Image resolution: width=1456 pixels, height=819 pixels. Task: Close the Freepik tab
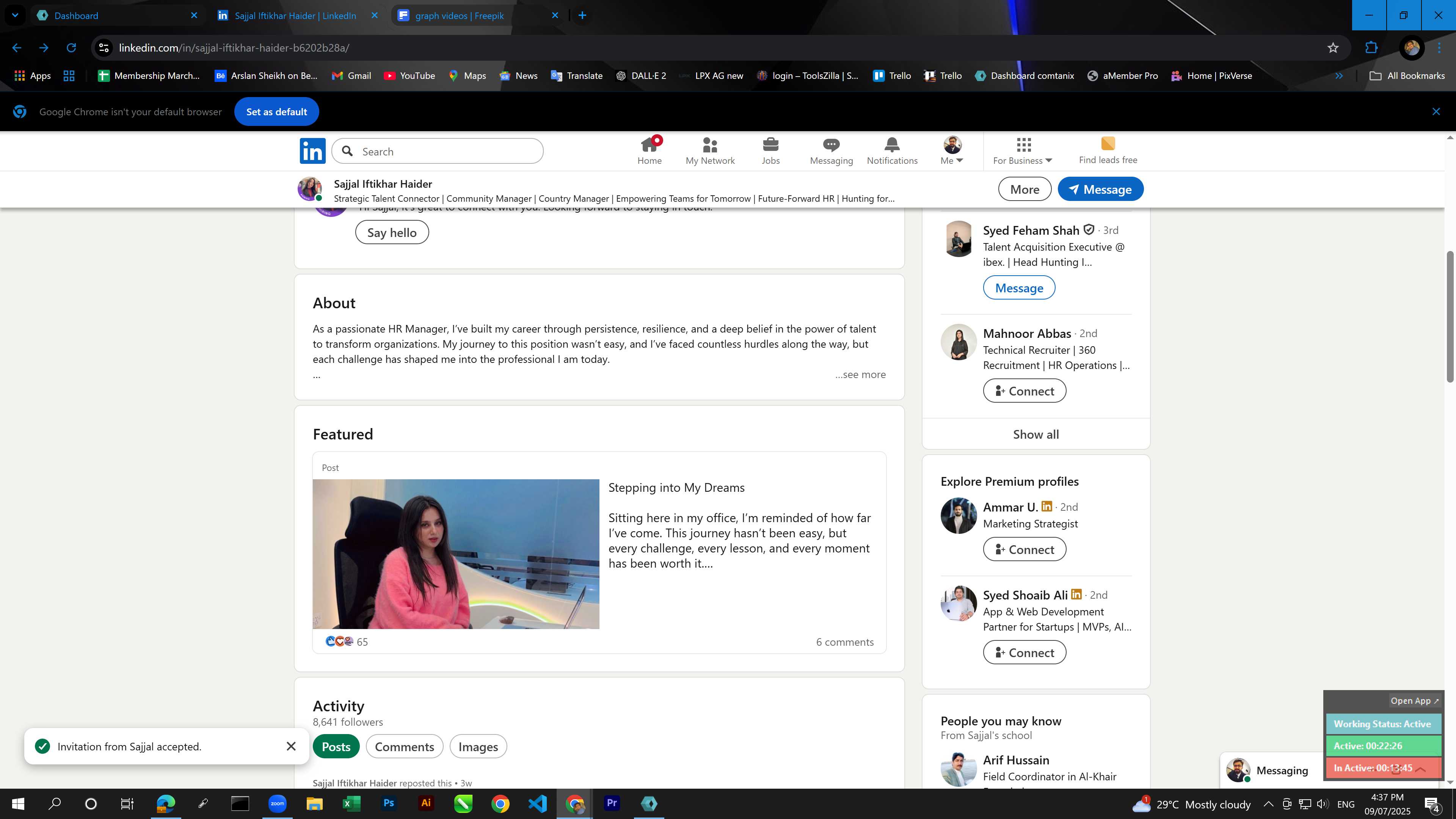click(x=555, y=15)
